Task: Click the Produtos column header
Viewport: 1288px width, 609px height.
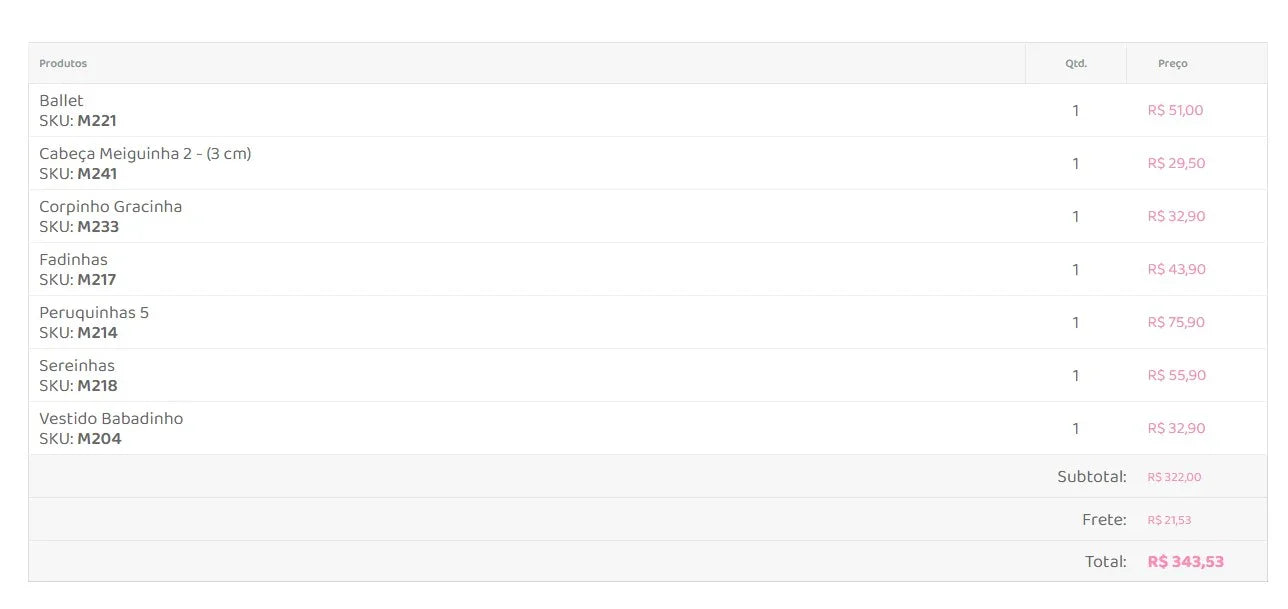Action: click(63, 64)
